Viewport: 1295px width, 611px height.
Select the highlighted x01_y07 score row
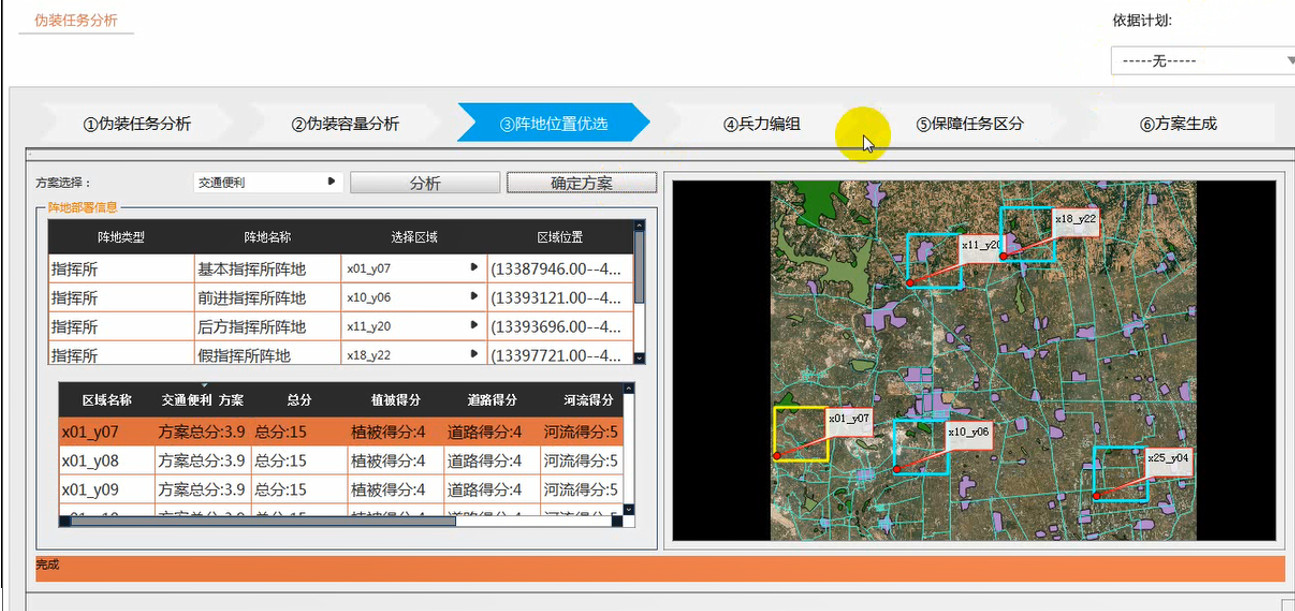click(341, 432)
